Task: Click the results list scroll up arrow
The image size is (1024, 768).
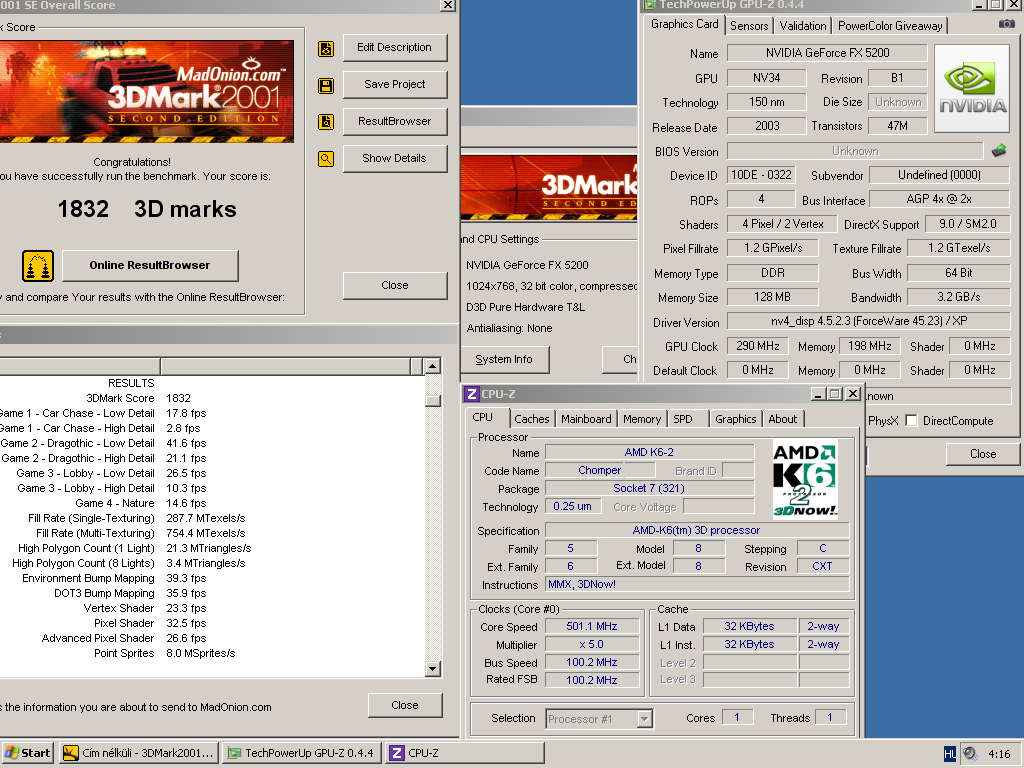Action: 432,366
